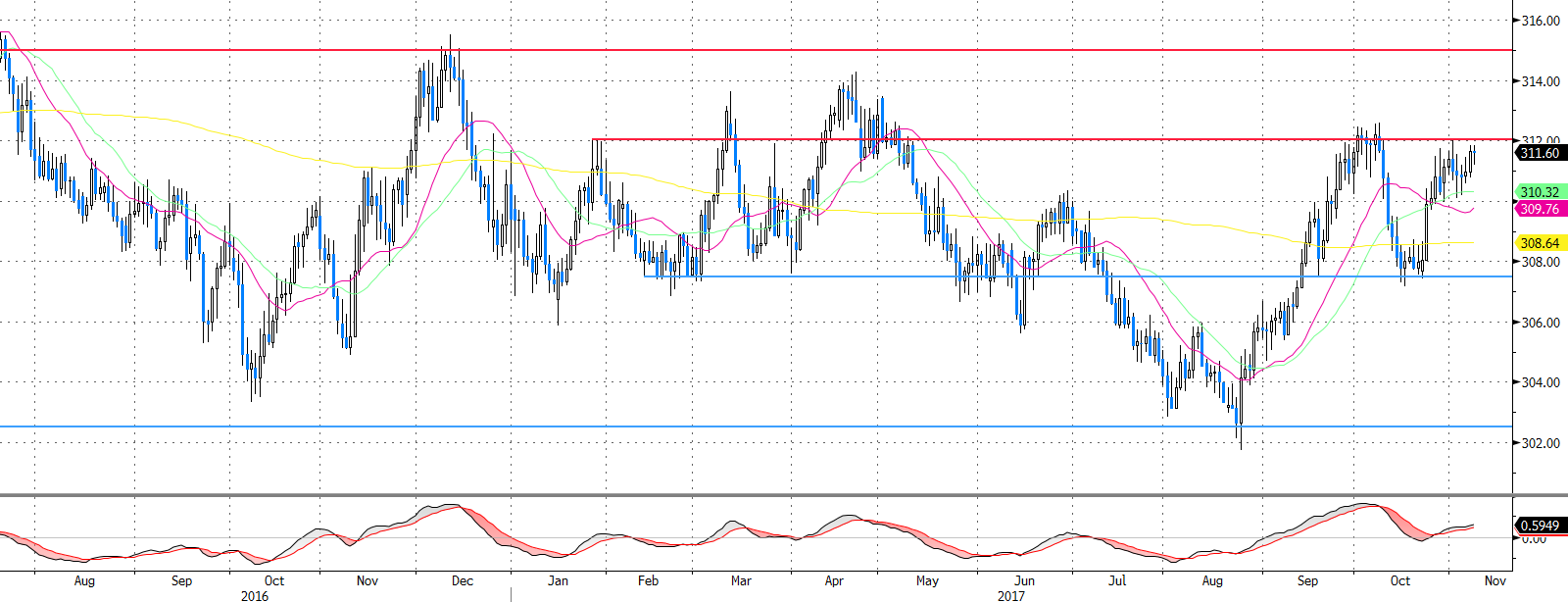Click the Apr month label
The width and height of the screenshot is (1568, 602).
(834, 580)
